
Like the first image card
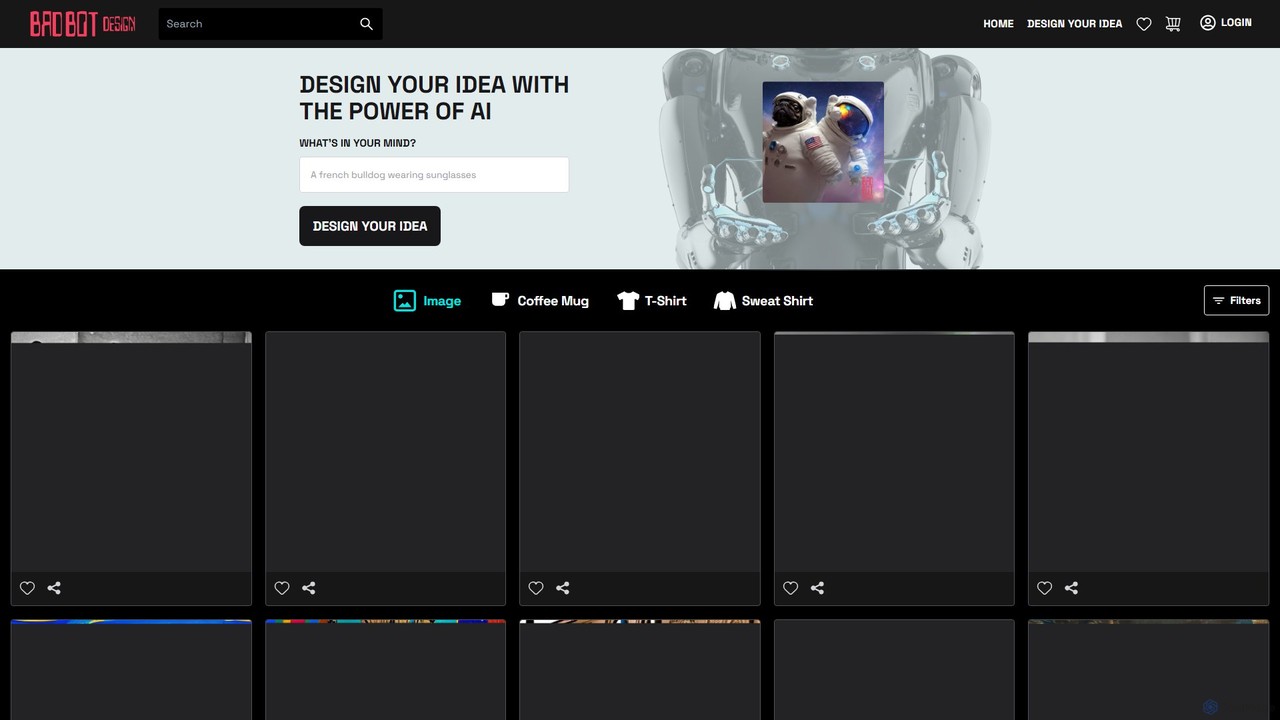coord(28,588)
